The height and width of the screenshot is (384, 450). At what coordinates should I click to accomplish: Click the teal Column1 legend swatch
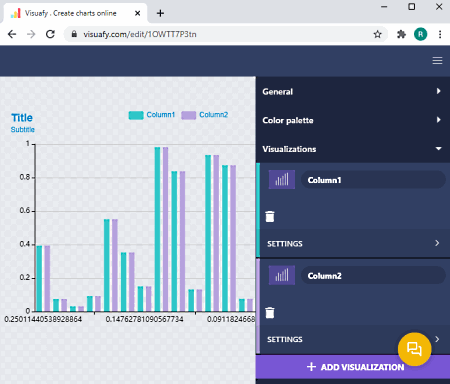tap(136, 115)
